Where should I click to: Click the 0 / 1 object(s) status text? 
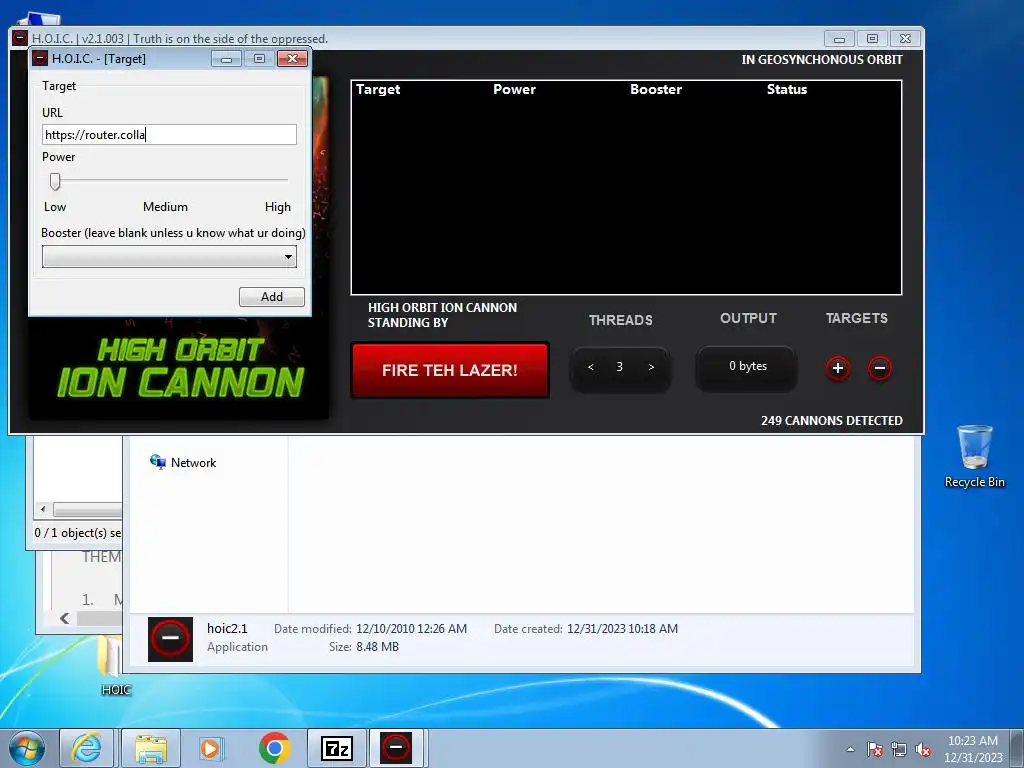pos(78,533)
